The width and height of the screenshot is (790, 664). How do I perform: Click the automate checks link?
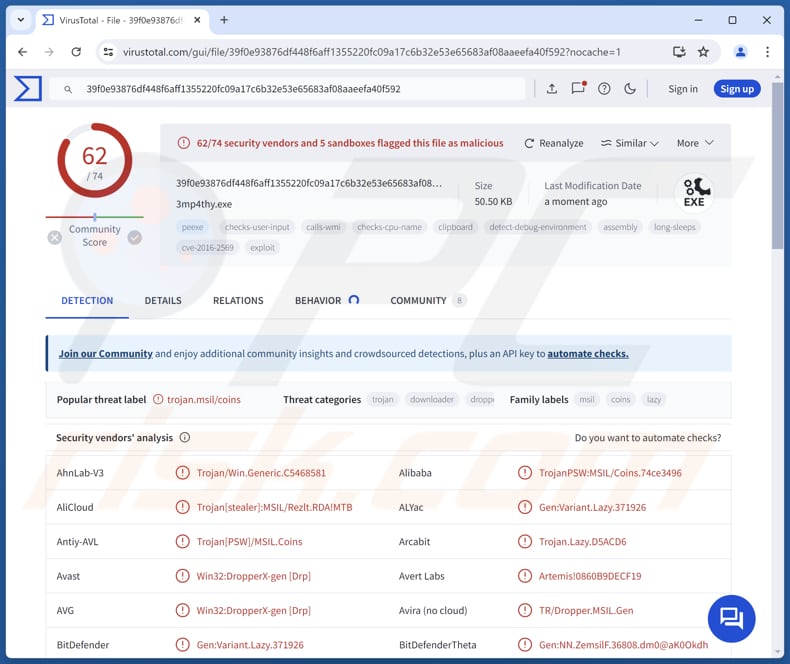click(x=587, y=354)
